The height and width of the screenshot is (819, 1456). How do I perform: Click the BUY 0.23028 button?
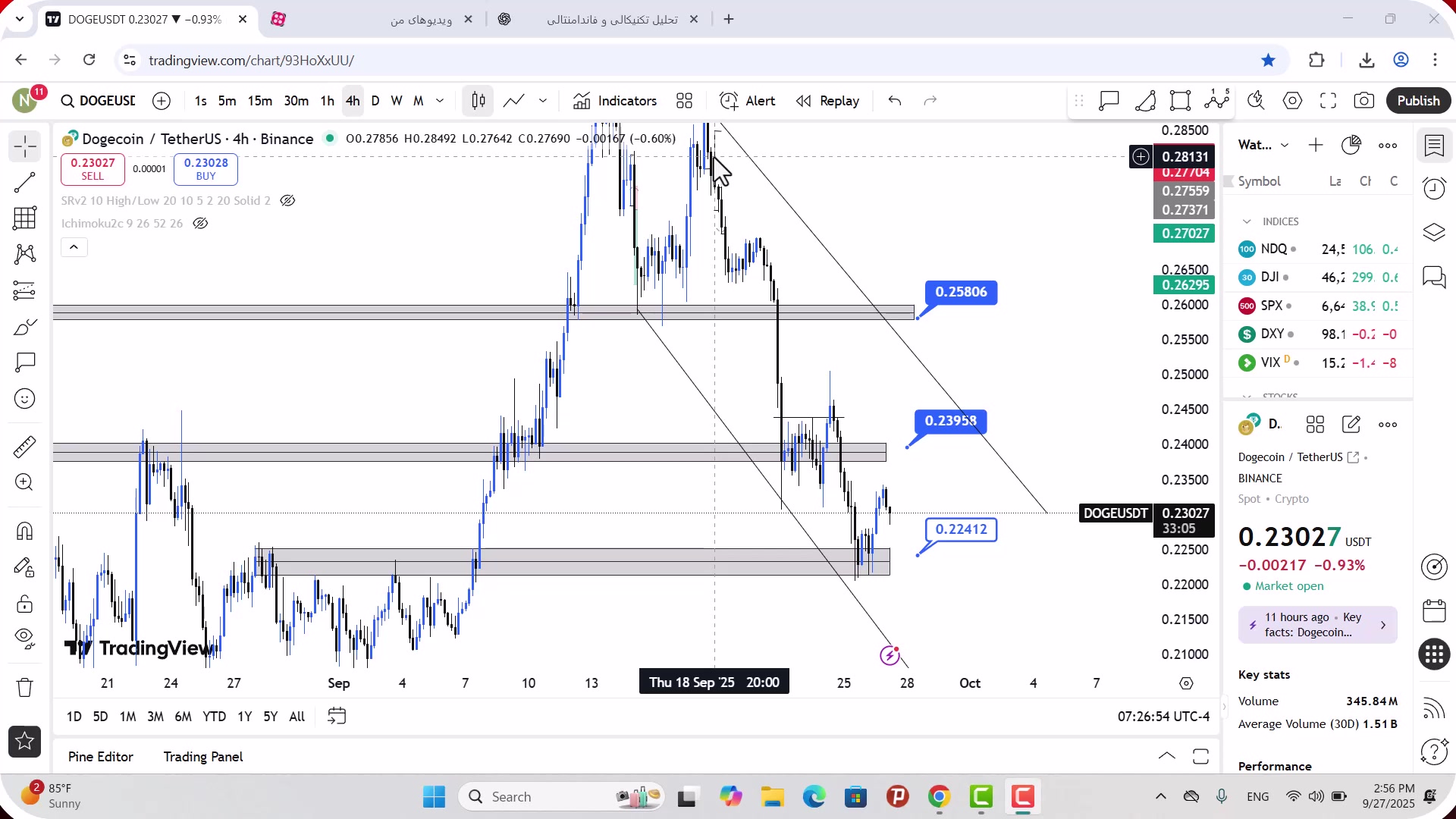206,169
